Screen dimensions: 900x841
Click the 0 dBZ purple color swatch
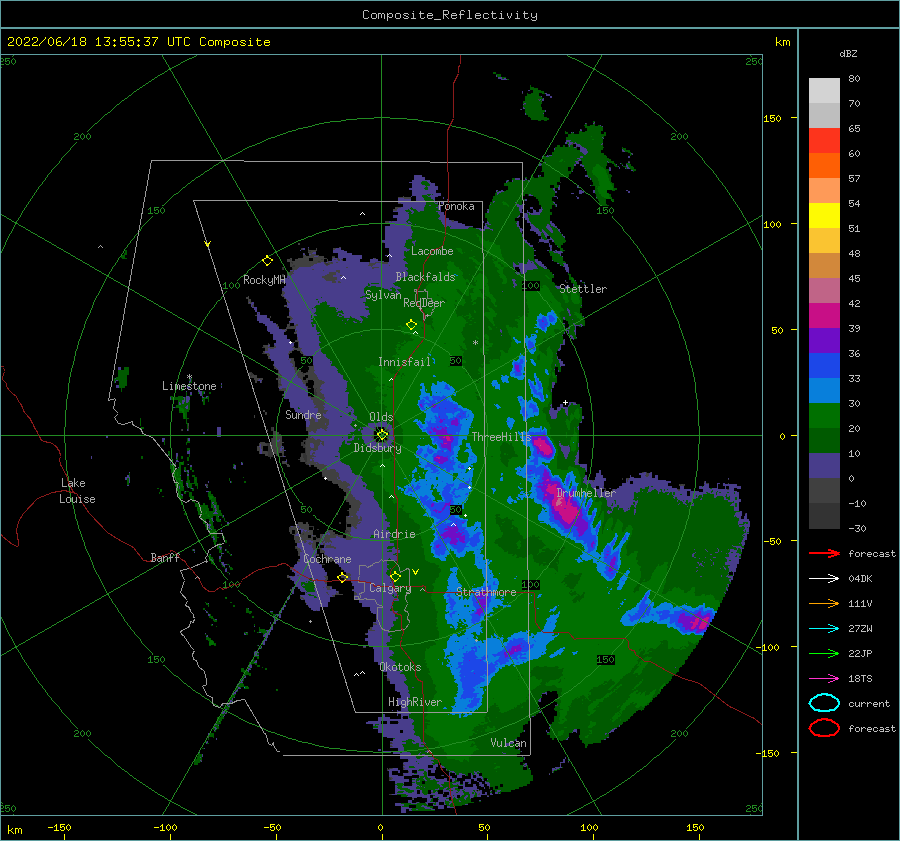[x=824, y=466]
